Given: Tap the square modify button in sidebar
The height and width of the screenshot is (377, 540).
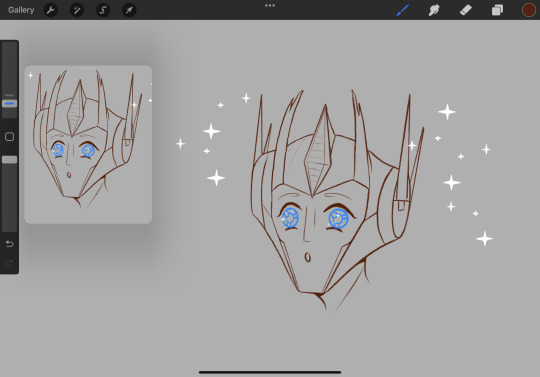Looking at the screenshot, I should point(9,137).
